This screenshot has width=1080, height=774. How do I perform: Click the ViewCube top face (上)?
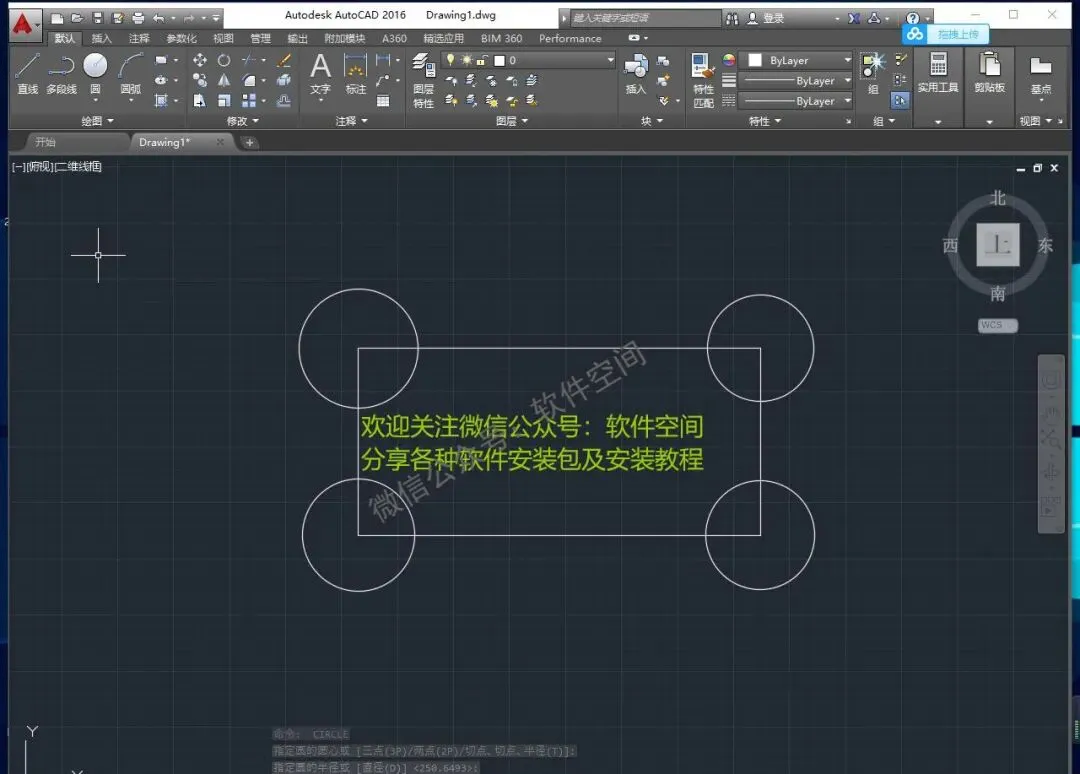pos(997,244)
